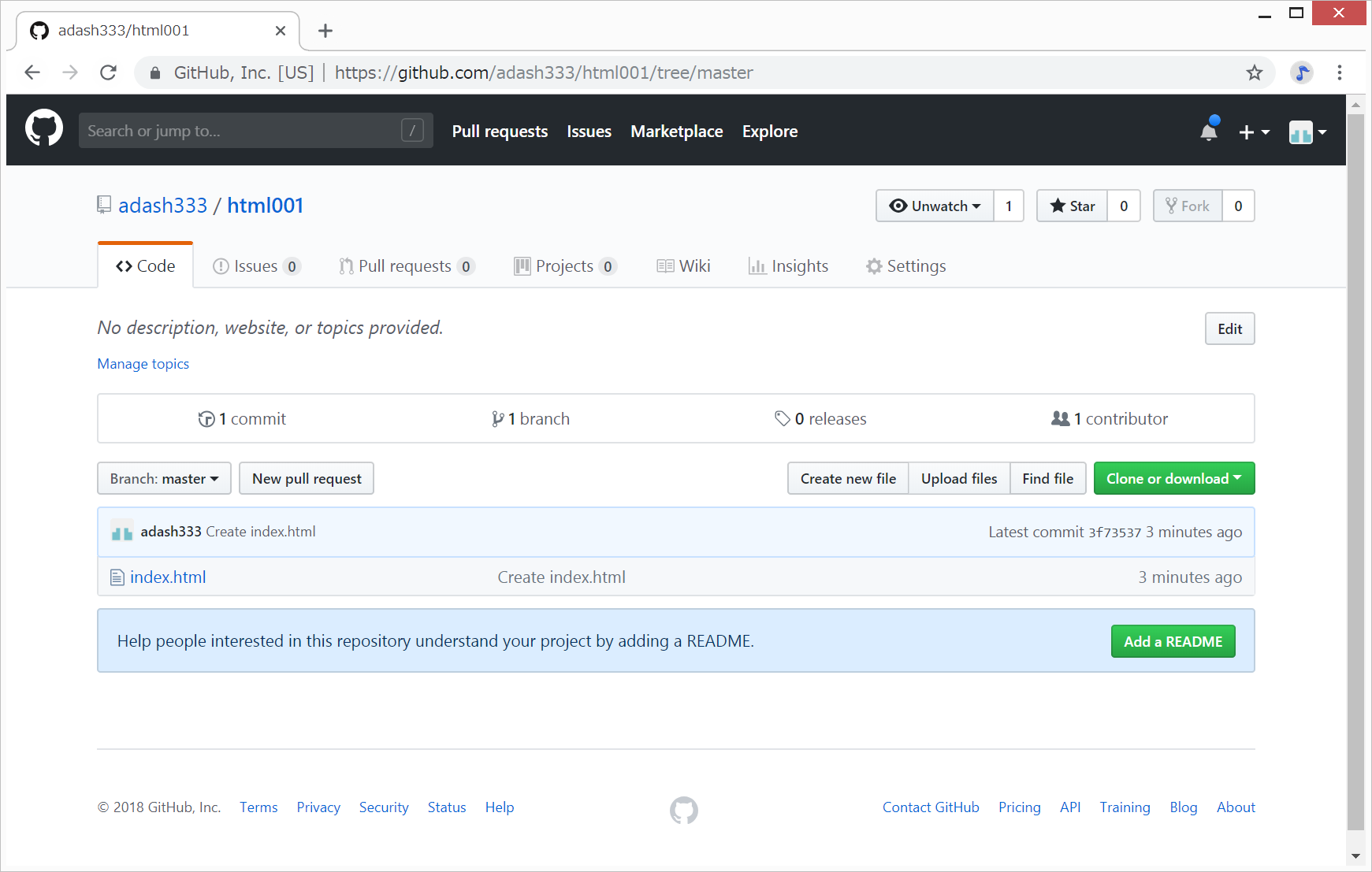
Task: Open Chrome three-dot menu
Action: tap(1340, 72)
